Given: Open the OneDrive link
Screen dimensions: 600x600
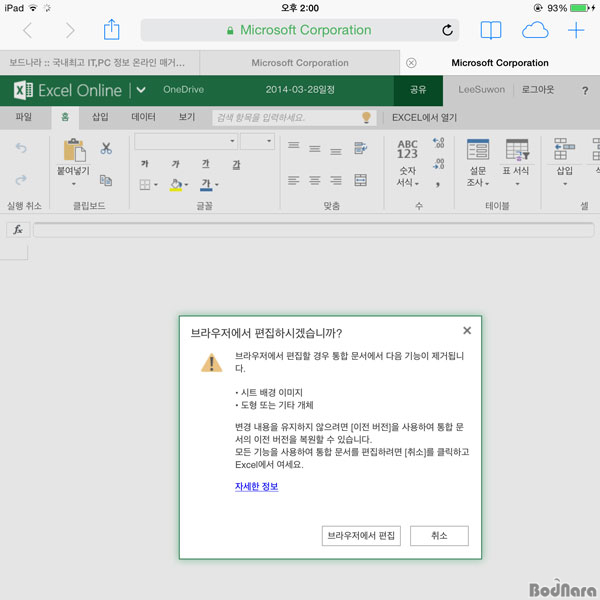Looking at the screenshot, I should [x=183, y=90].
